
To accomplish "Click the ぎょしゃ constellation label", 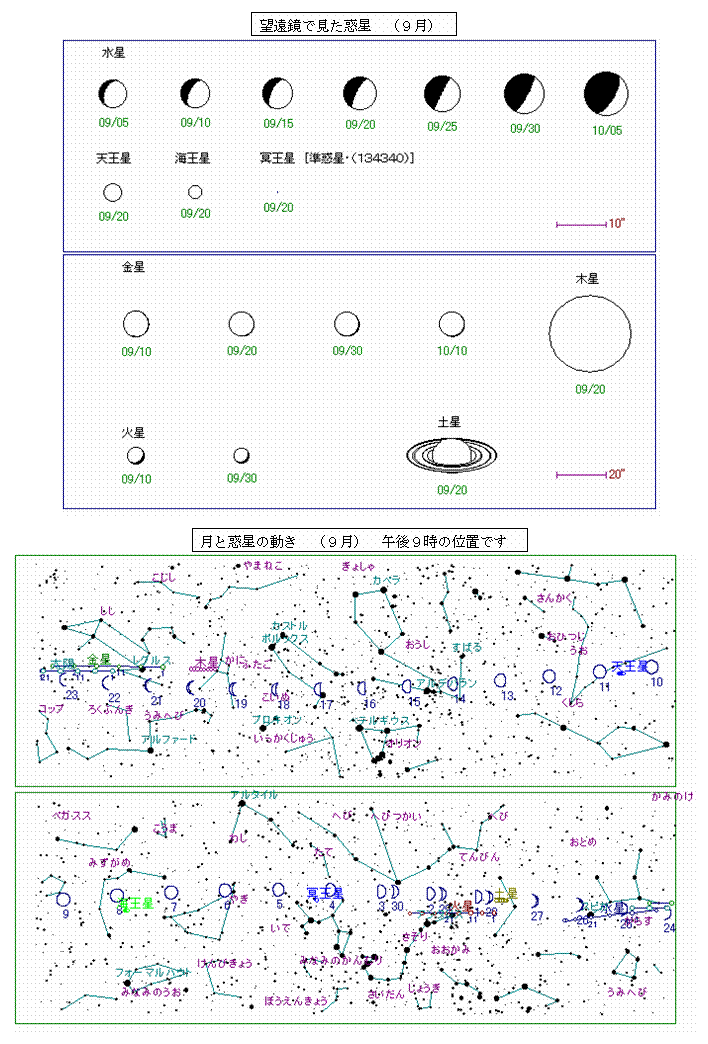I will 358,567.
